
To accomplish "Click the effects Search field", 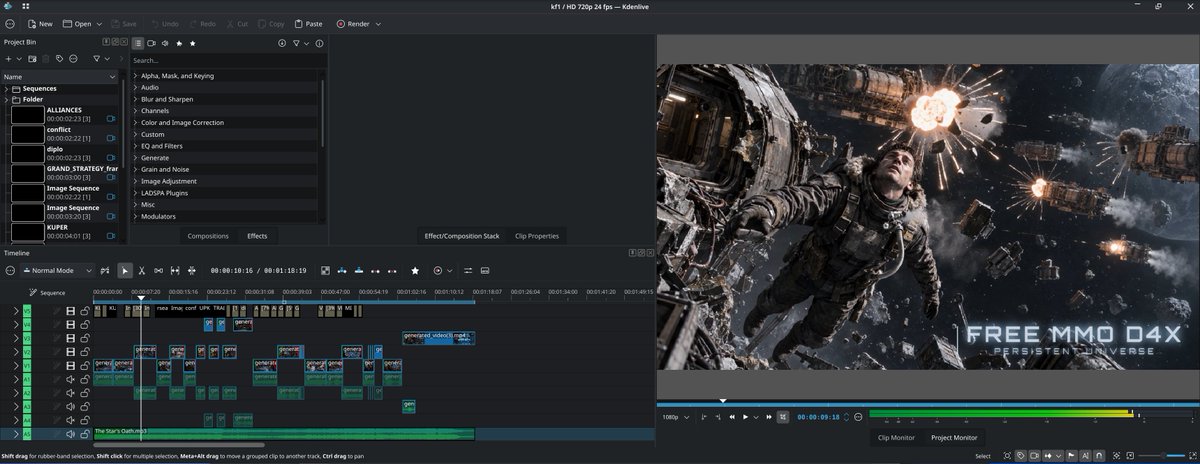I will click(x=227, y=60).
